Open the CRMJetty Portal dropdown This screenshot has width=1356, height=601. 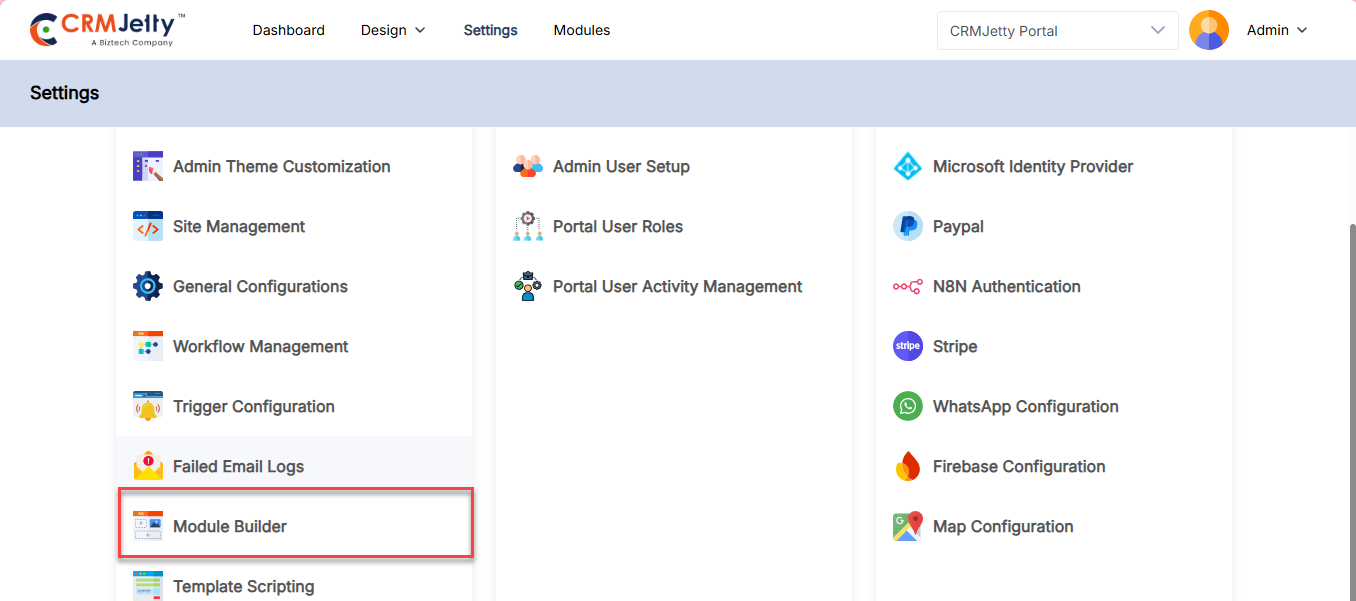tap(1057, 30)
